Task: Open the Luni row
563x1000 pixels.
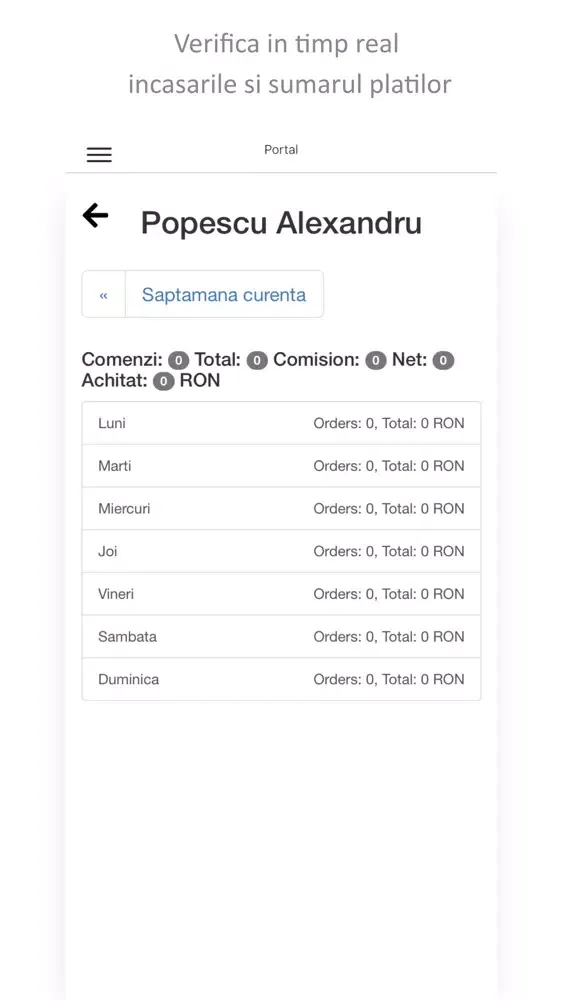Action: (x=281, y=423)
